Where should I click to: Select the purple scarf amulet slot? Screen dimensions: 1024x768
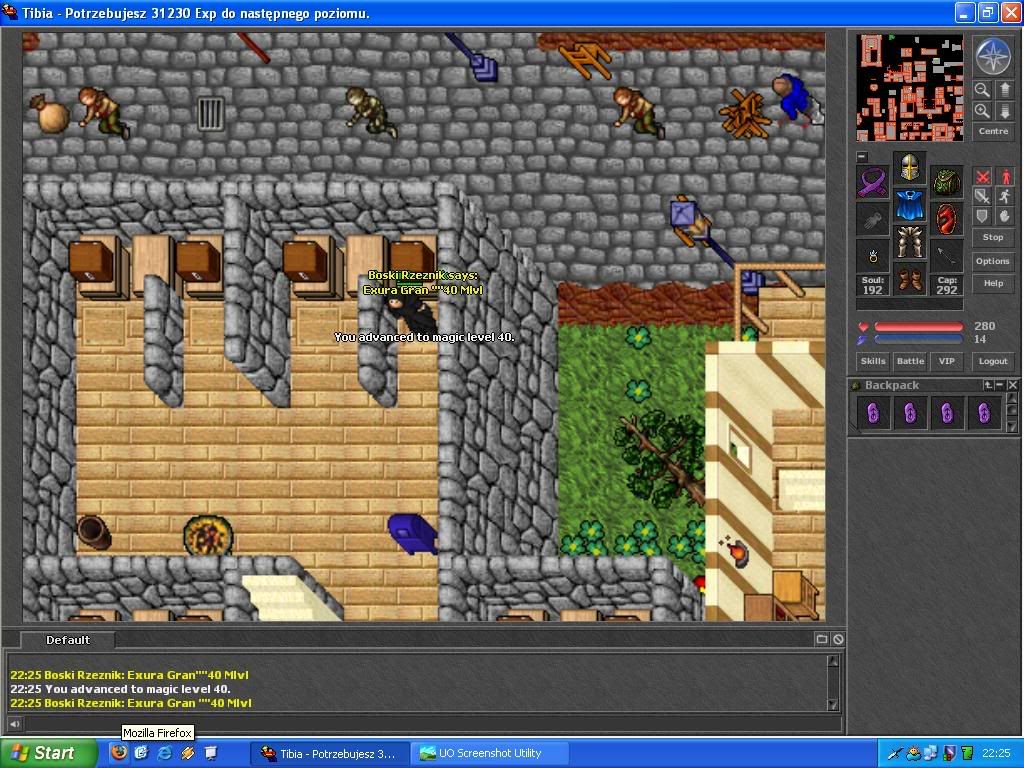[x=872, y=182]
